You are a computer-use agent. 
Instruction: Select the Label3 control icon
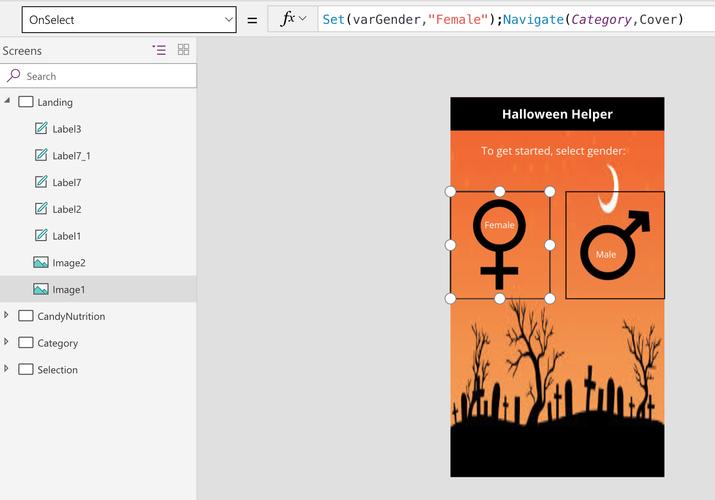click(x=41, y=129)
